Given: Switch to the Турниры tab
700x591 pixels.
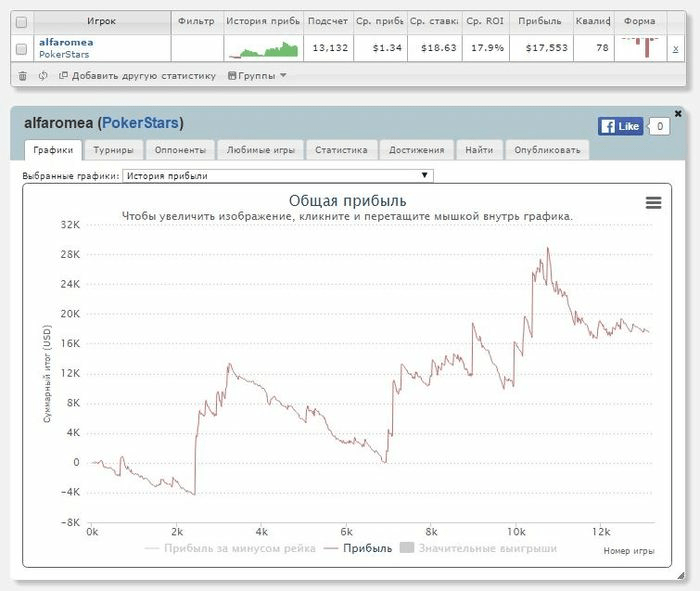Looking at the screenshot, I should click(x=113, y=150).
